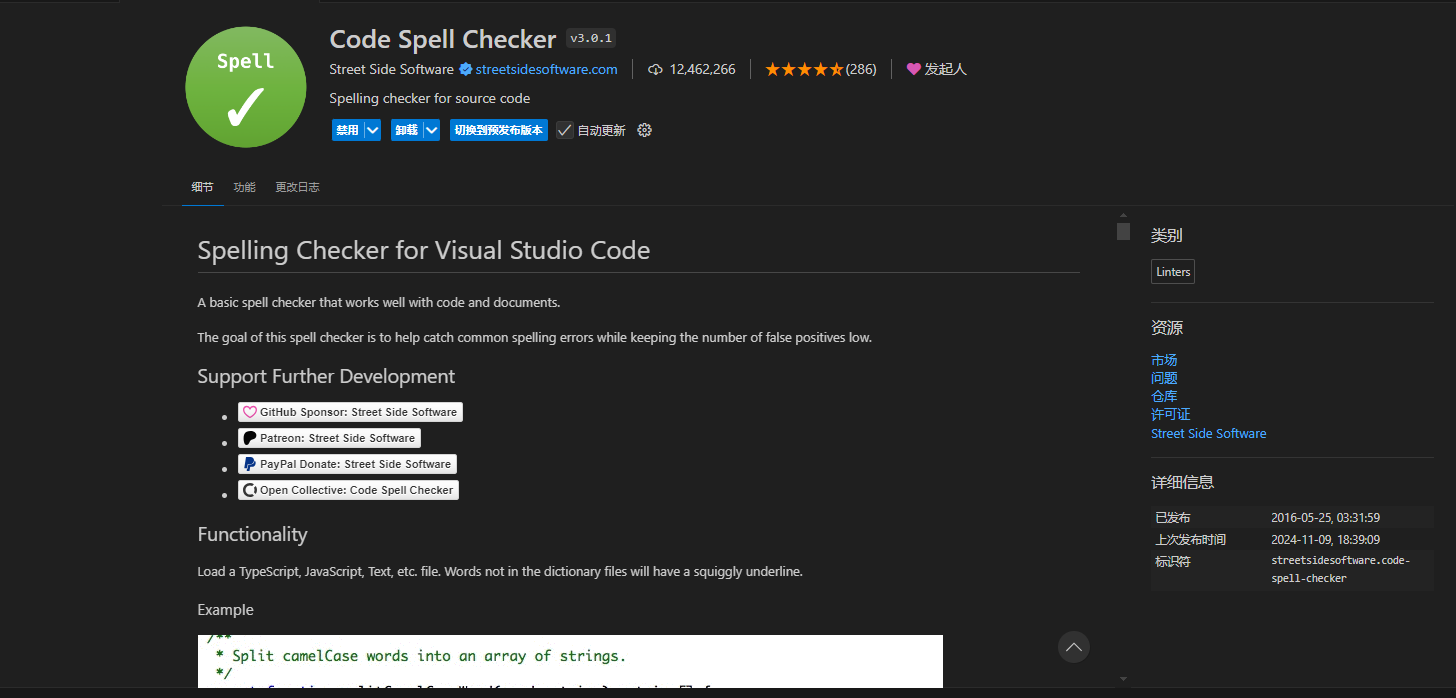This screenshot has width=1456, height=698.
Task: Click the 发起人 sponsor heart icon
Action: [x=913, y=69]
